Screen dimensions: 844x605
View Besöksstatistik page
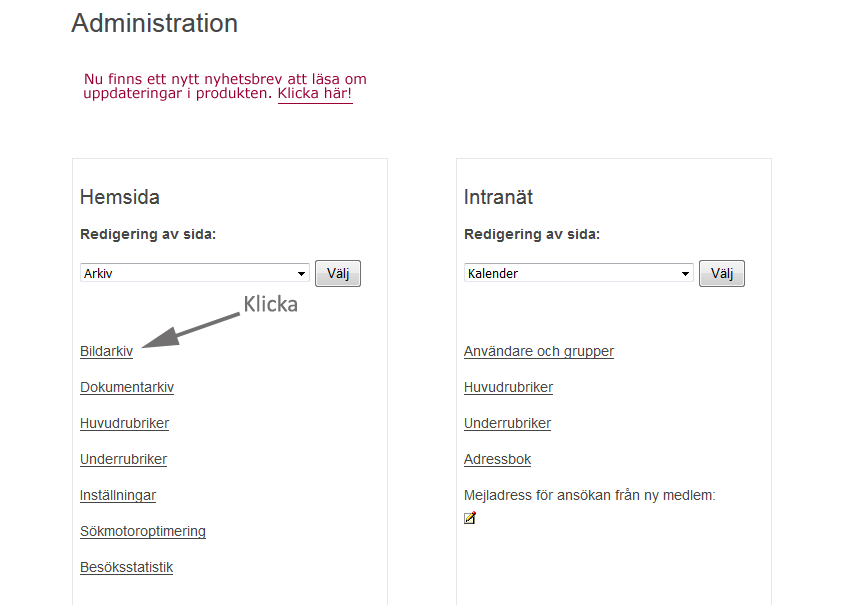pyautogui.click(x=126, y=568)
